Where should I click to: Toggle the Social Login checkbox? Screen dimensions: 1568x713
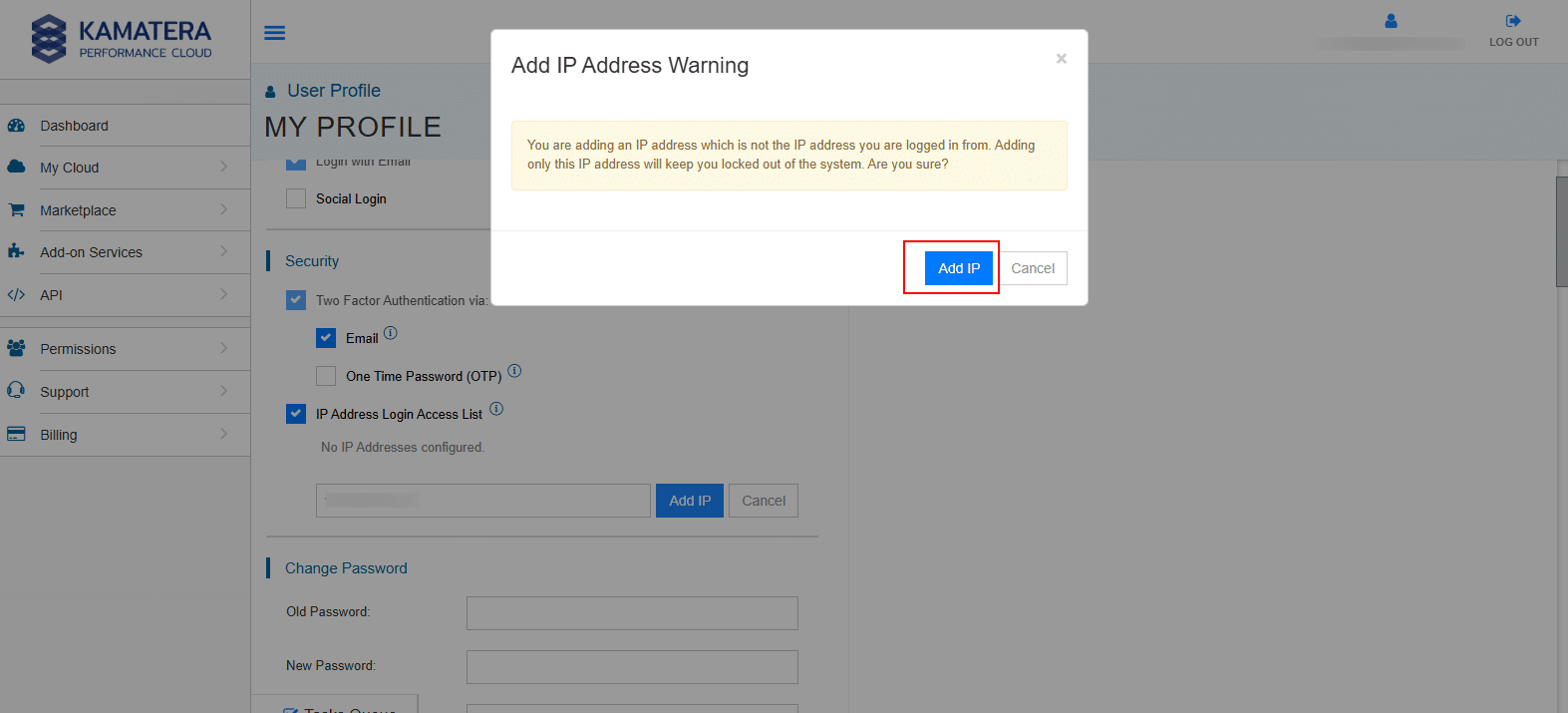(296, 198)
